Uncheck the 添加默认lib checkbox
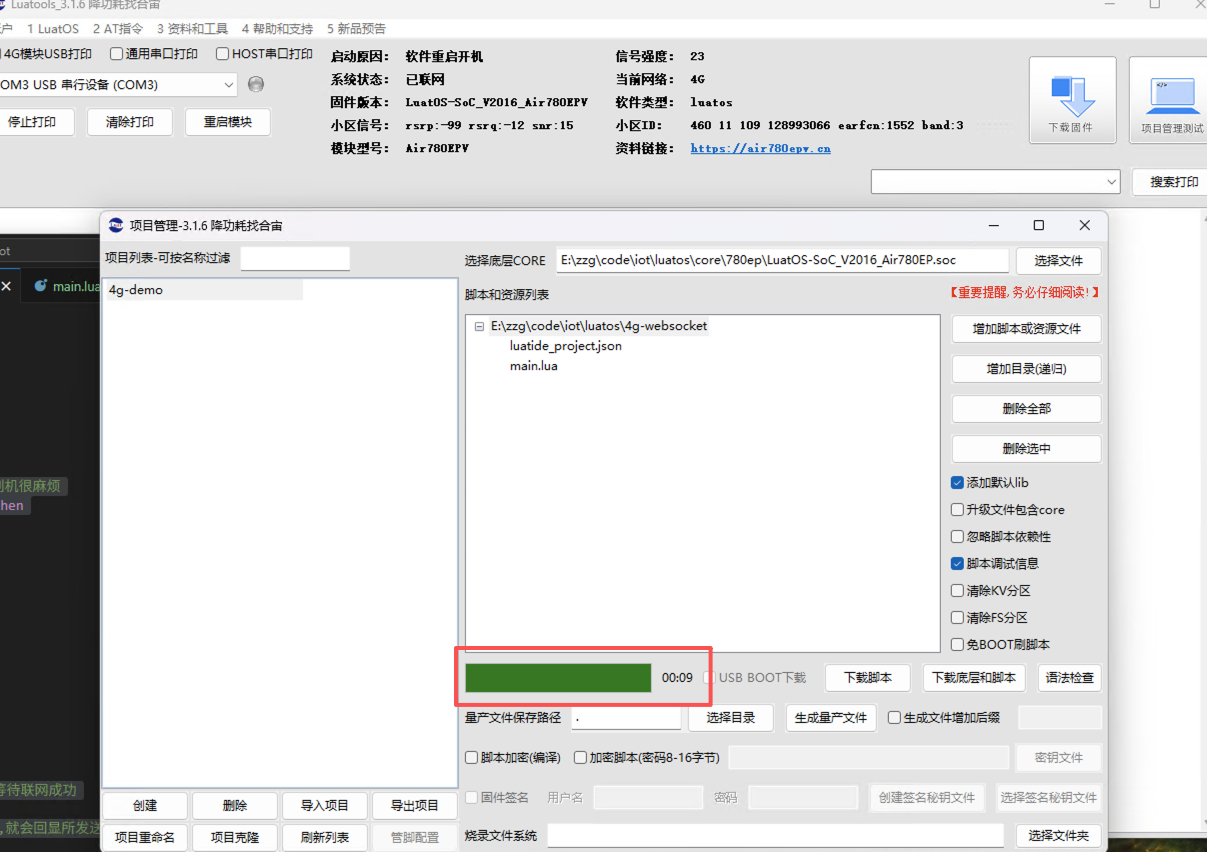The width and height of the screenshot is (1207, 852). (957, 483)
